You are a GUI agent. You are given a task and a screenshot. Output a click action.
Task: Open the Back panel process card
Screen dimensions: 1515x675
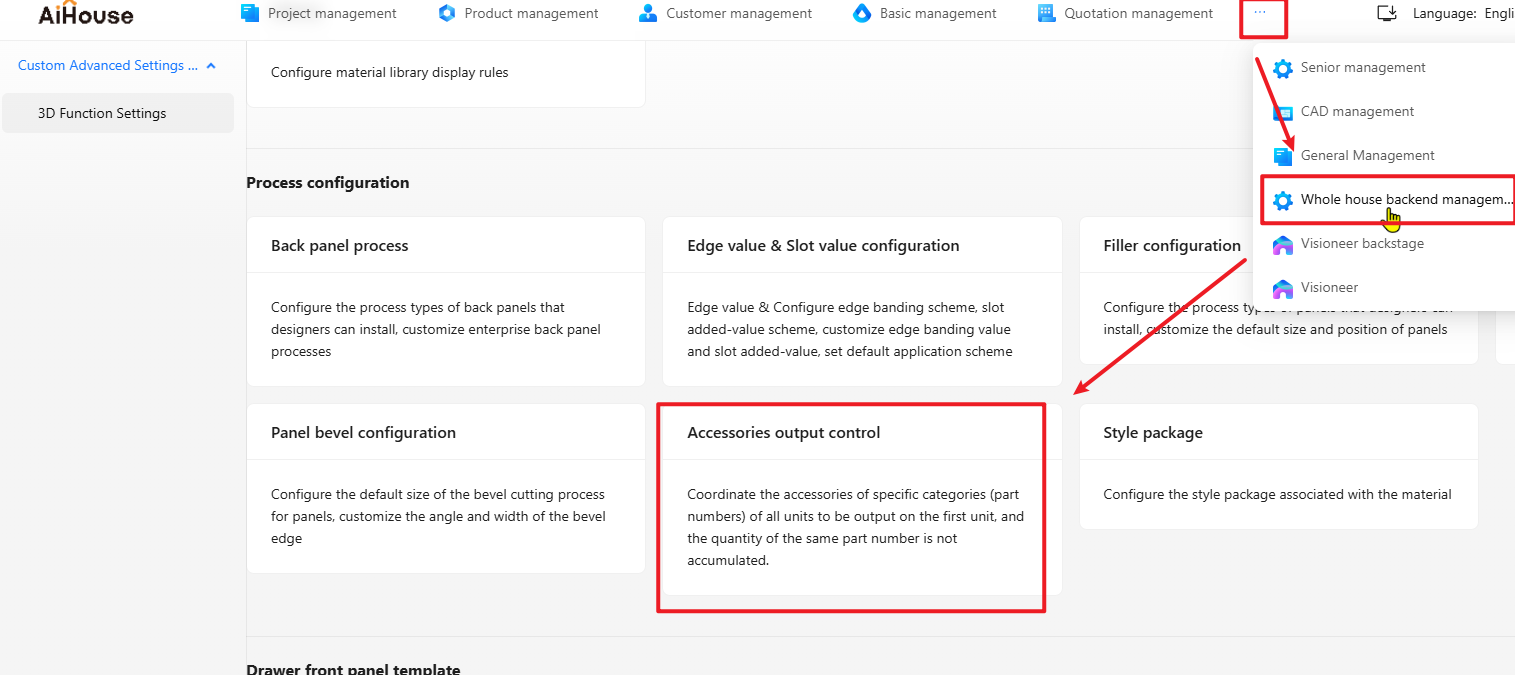445,301
